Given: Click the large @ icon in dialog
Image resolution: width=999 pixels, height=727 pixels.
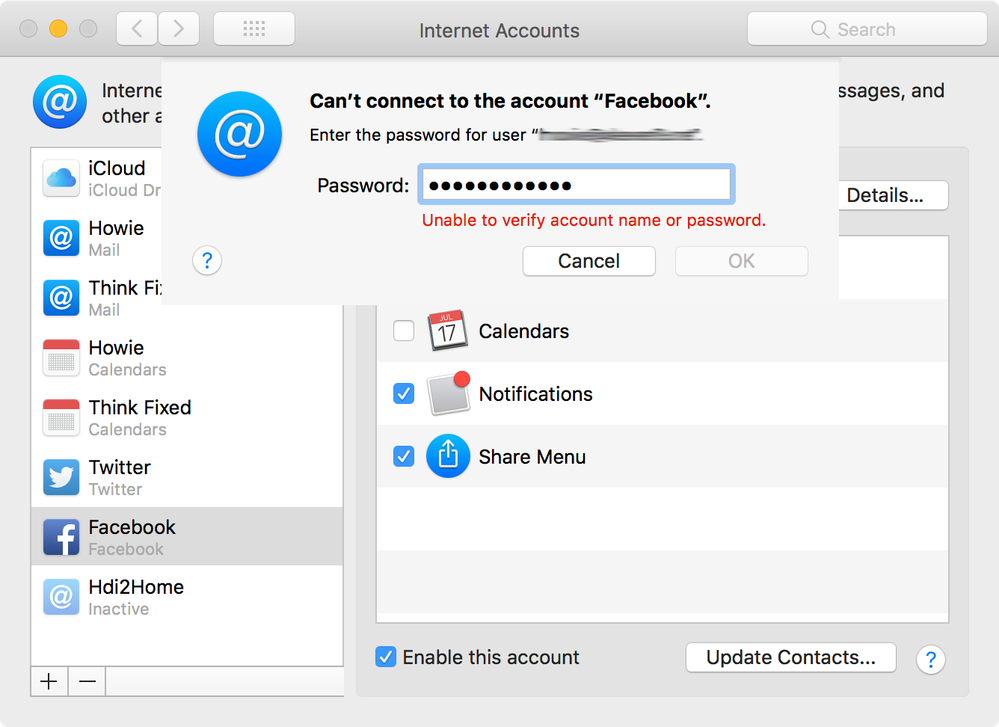Looking at the screenshot, I should 240,134.
